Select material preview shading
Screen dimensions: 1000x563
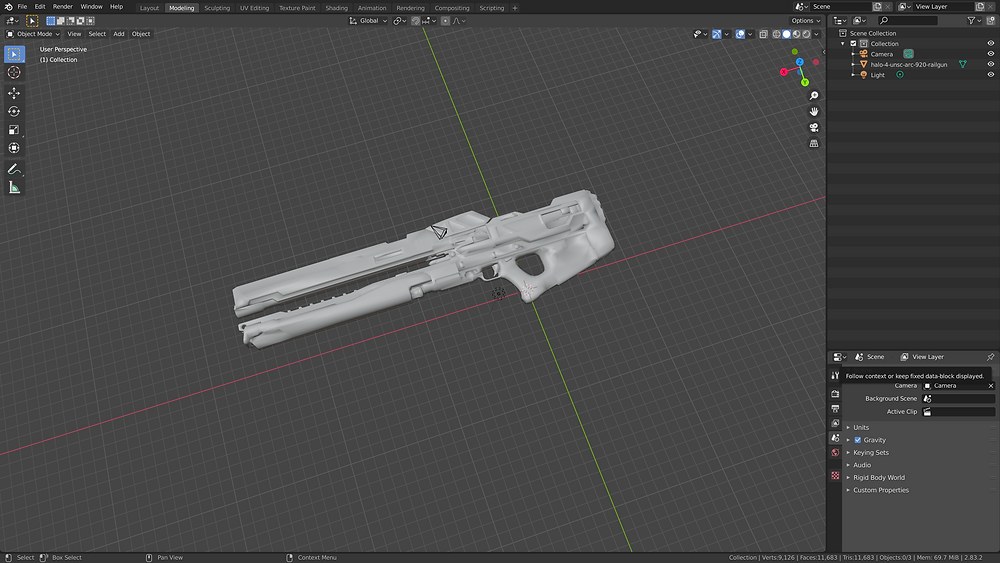(x=797, y=34)
